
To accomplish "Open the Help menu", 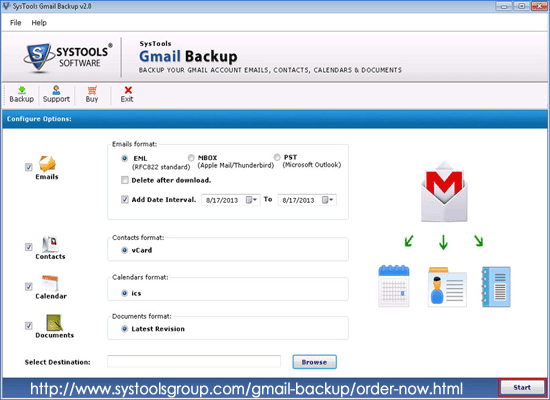I will click(x=39, y=23).
